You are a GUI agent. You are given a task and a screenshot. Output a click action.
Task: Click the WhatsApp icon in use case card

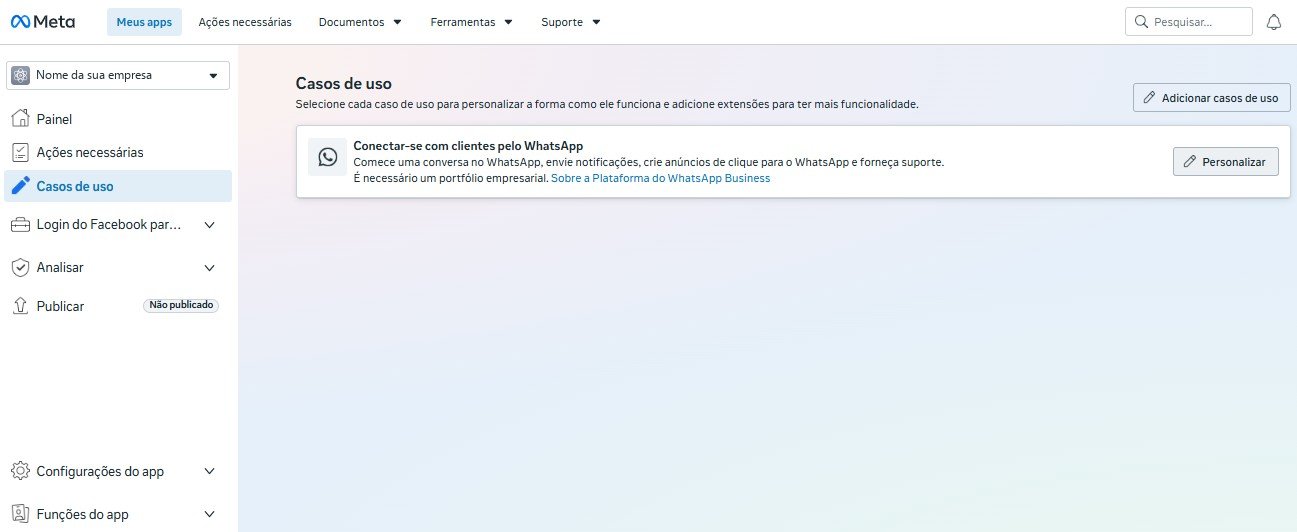pos(328,157)
